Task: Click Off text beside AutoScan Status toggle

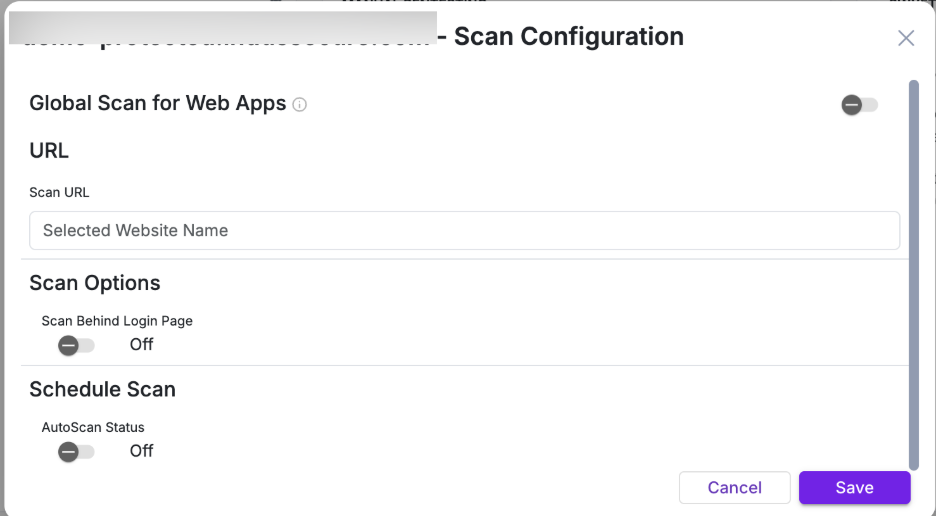Action: click(x=142, y=451)
